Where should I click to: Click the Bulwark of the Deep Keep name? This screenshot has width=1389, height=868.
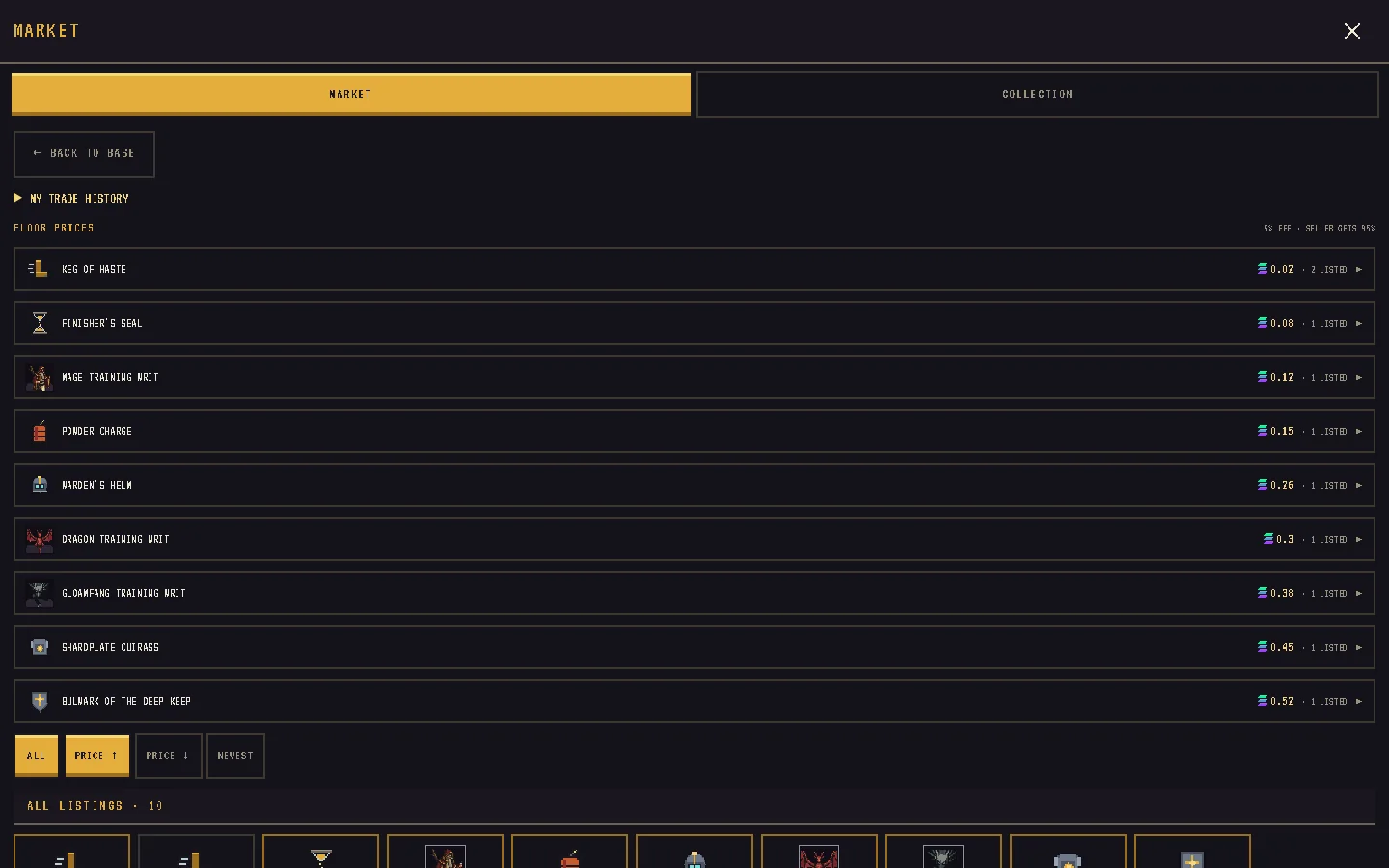pos(126,701)
